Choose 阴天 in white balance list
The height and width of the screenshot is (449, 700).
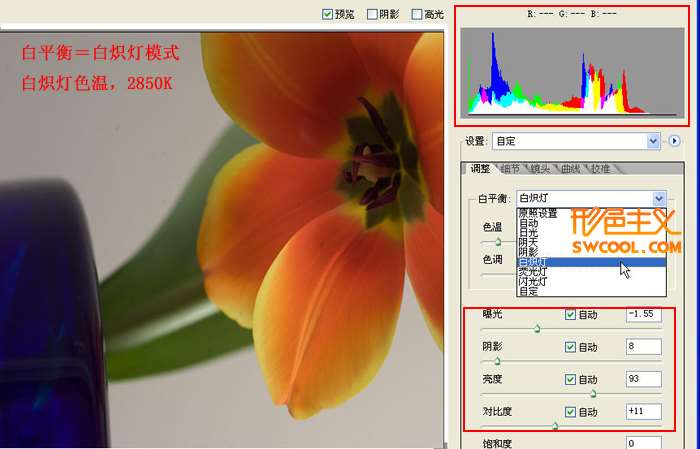click(x=591, y=242)
